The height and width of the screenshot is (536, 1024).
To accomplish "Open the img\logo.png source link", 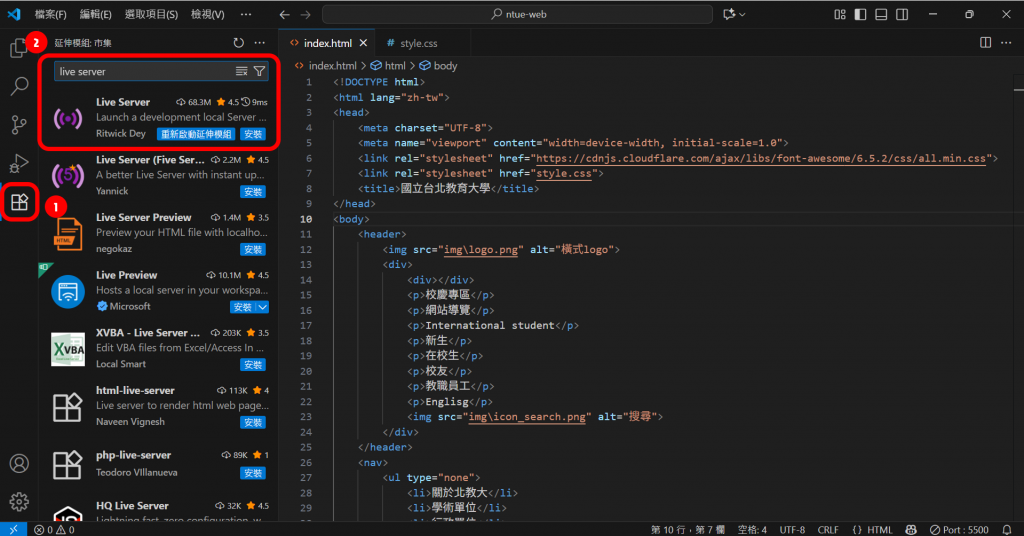I will point(481,249).
